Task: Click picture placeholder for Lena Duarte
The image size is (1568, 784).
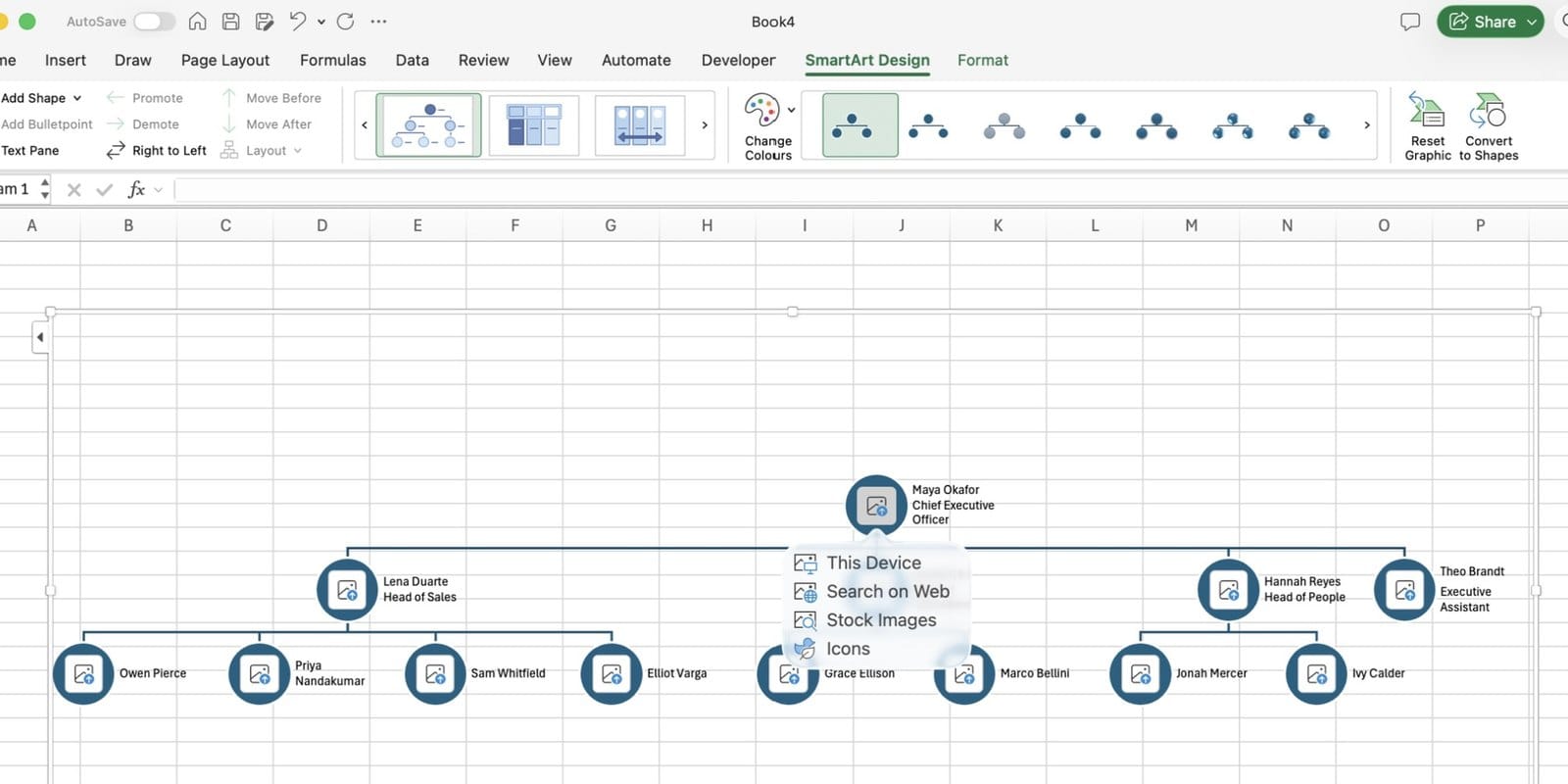Action: click(347, 590)
